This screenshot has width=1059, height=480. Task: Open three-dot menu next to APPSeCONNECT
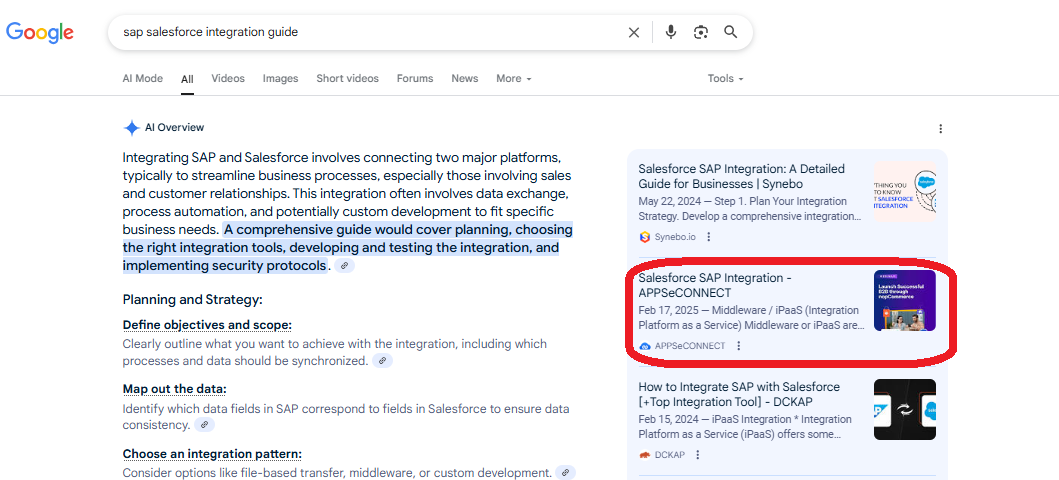738,346
